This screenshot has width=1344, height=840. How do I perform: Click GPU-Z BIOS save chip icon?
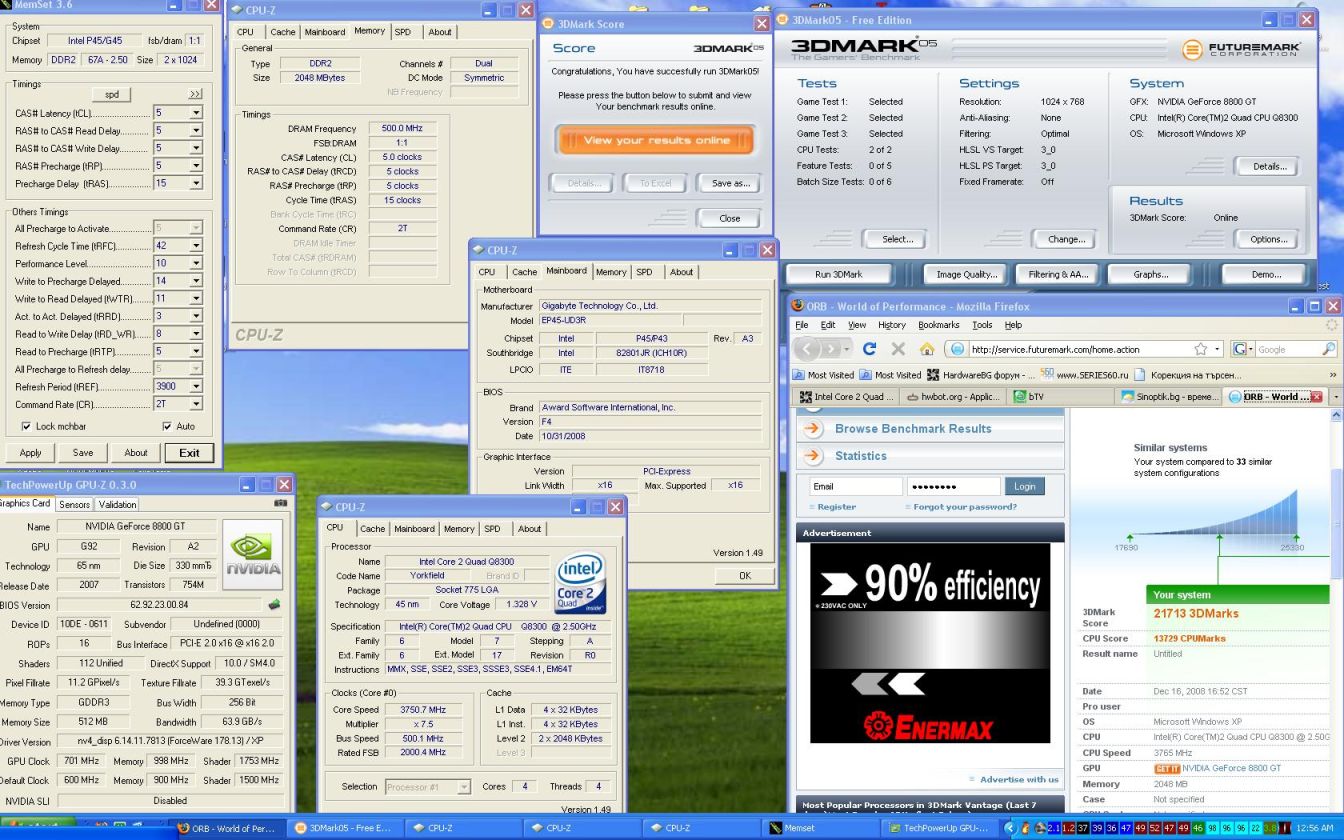pyautogui.click(x=274, y=604)
